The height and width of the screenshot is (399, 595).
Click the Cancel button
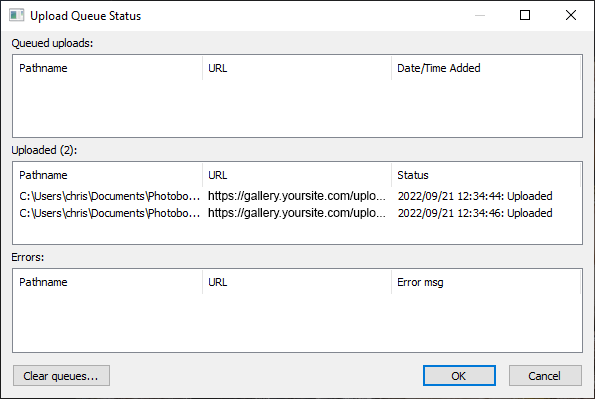point(545,375)
